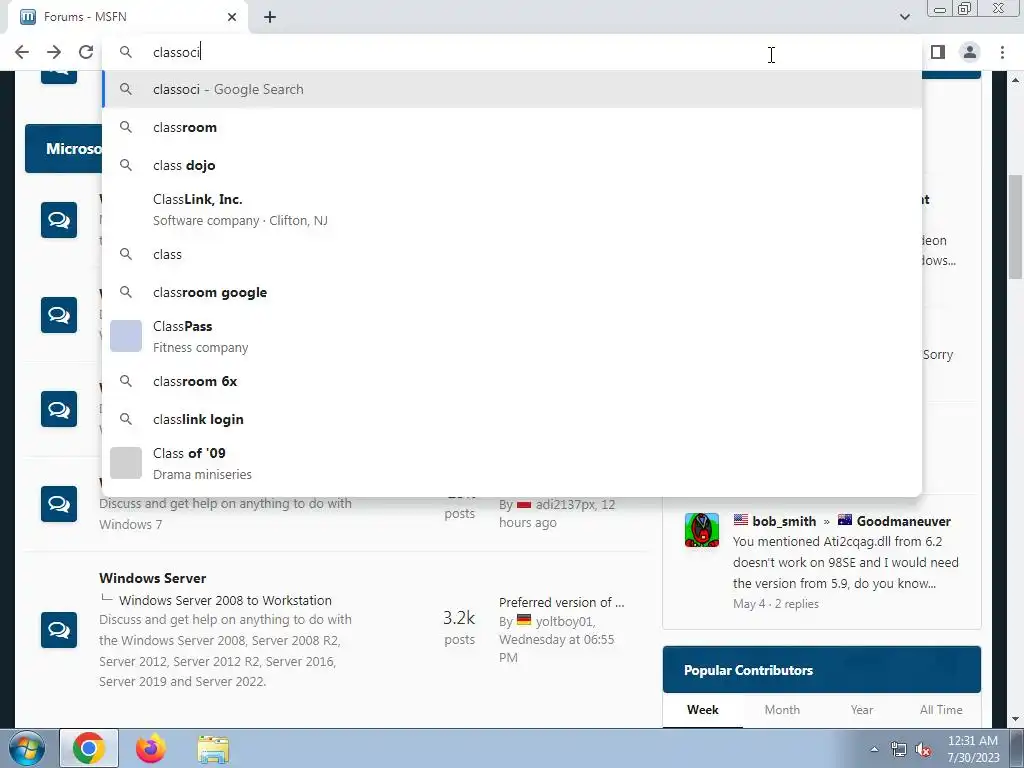The image size is (1024, 768).
Task: Close the Forums - MSFN tab
Action: pyautogui.click(x=232, y=17)
